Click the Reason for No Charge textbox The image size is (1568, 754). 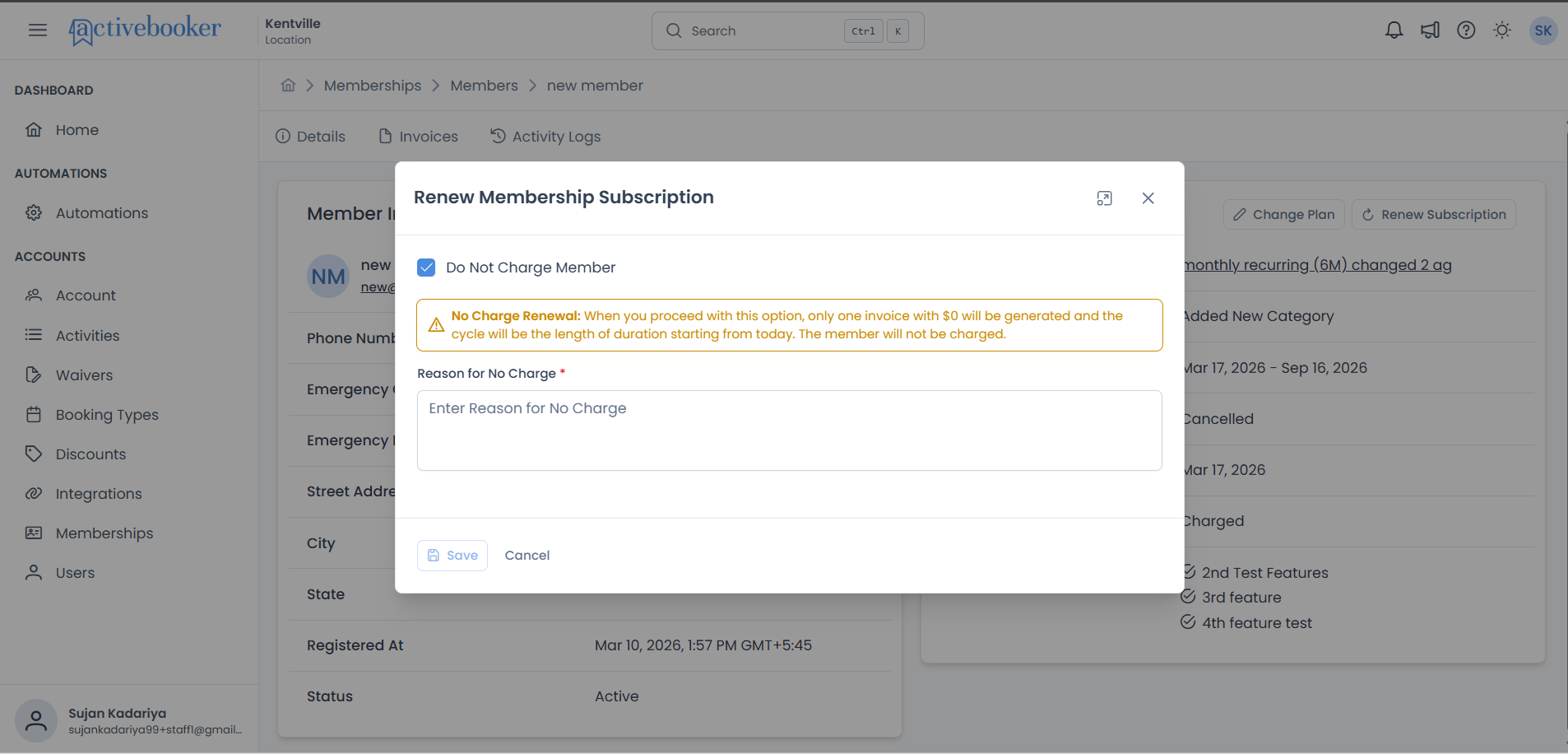(x=790, y=431)
